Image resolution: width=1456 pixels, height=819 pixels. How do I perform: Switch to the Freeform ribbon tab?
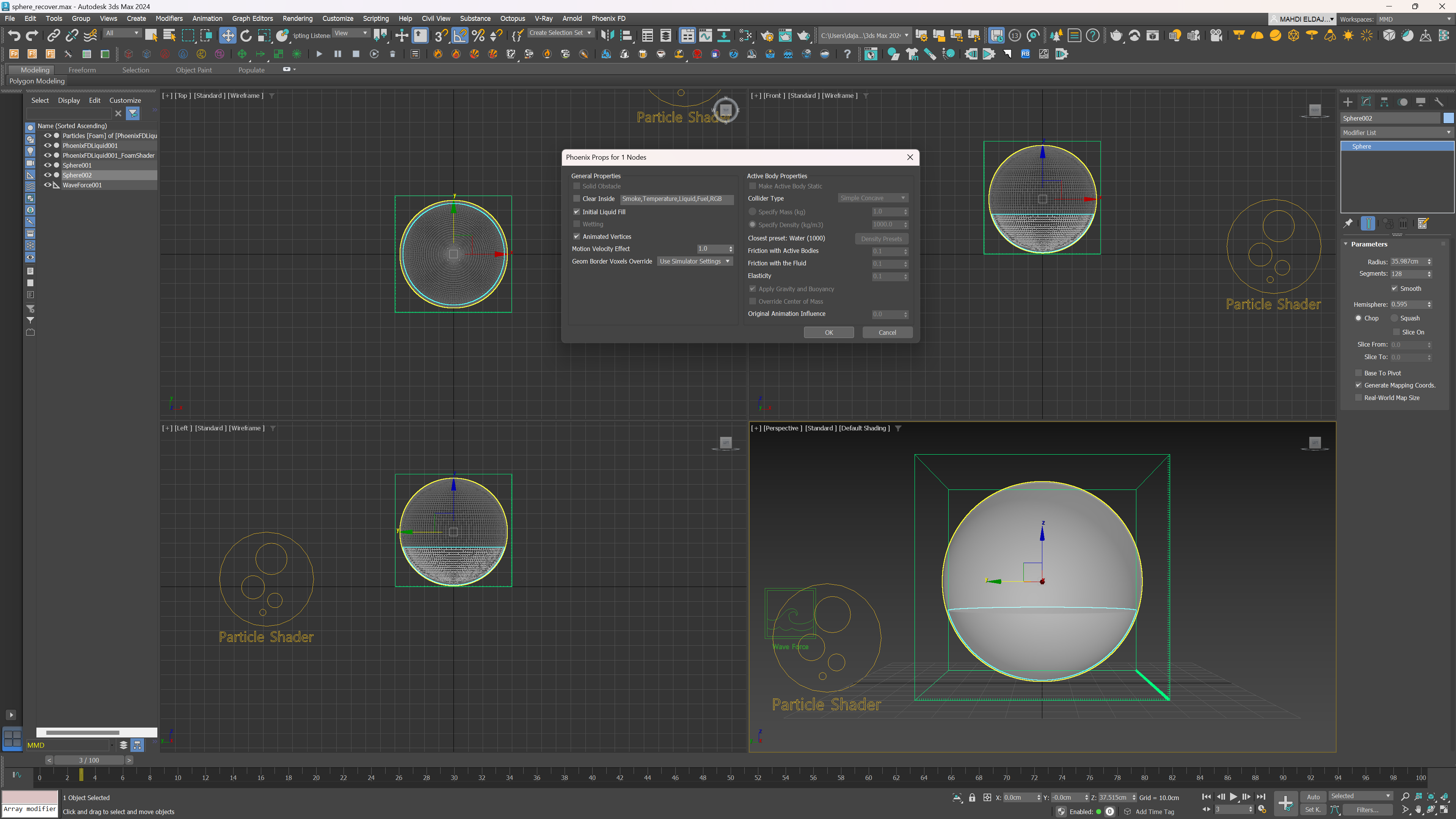(x=82, y=70)
